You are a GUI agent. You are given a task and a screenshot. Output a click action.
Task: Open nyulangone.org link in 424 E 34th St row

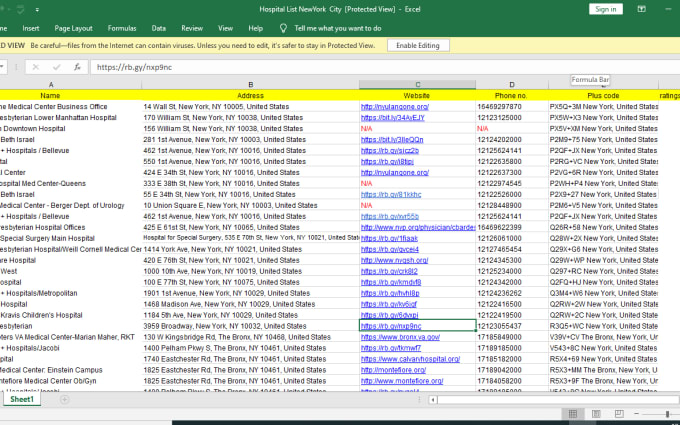click(x=395, y=173)
